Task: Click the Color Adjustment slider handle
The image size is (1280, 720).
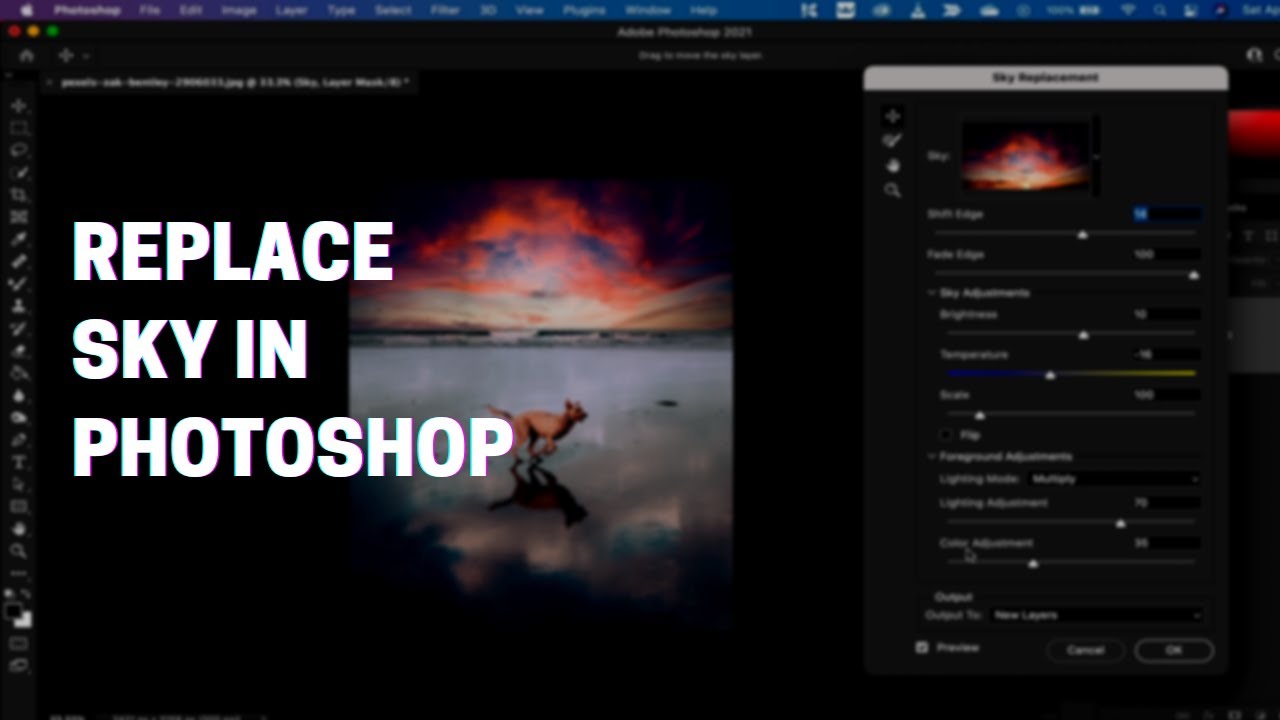Action: tap(1033, 564)
